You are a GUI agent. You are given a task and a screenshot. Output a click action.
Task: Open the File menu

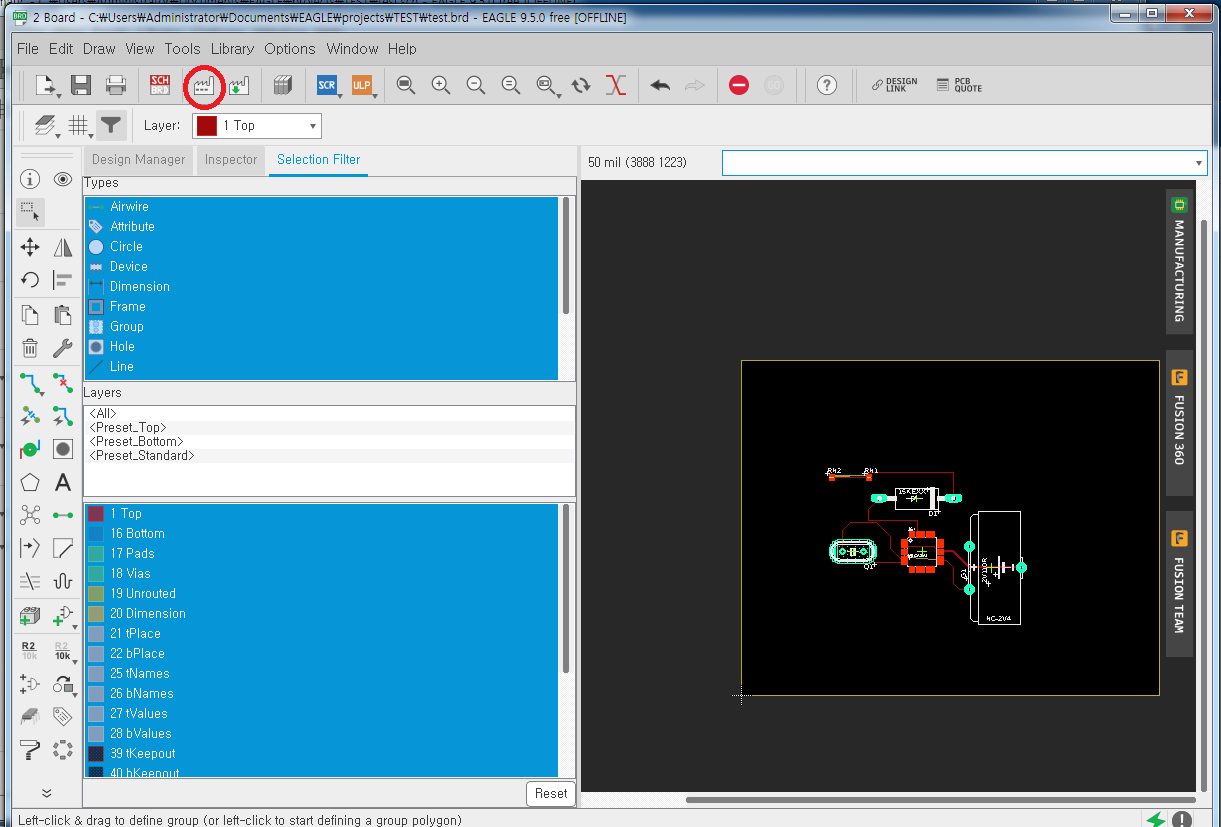tap(28, 48)
